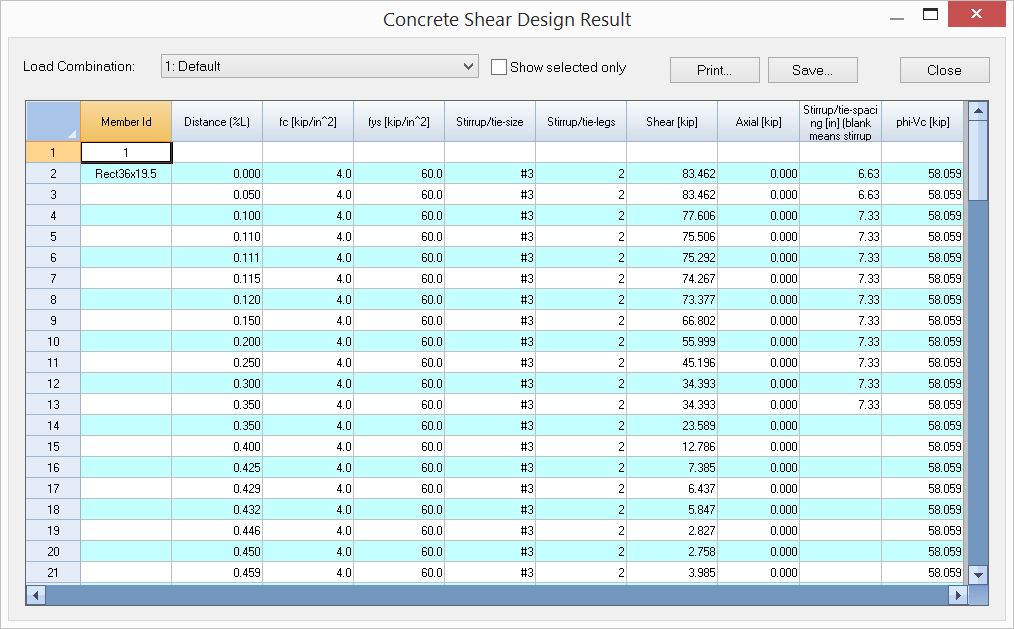Click the Print button
The height and width of the screenshot is (629, 1014).
click(x=713, y=70)
